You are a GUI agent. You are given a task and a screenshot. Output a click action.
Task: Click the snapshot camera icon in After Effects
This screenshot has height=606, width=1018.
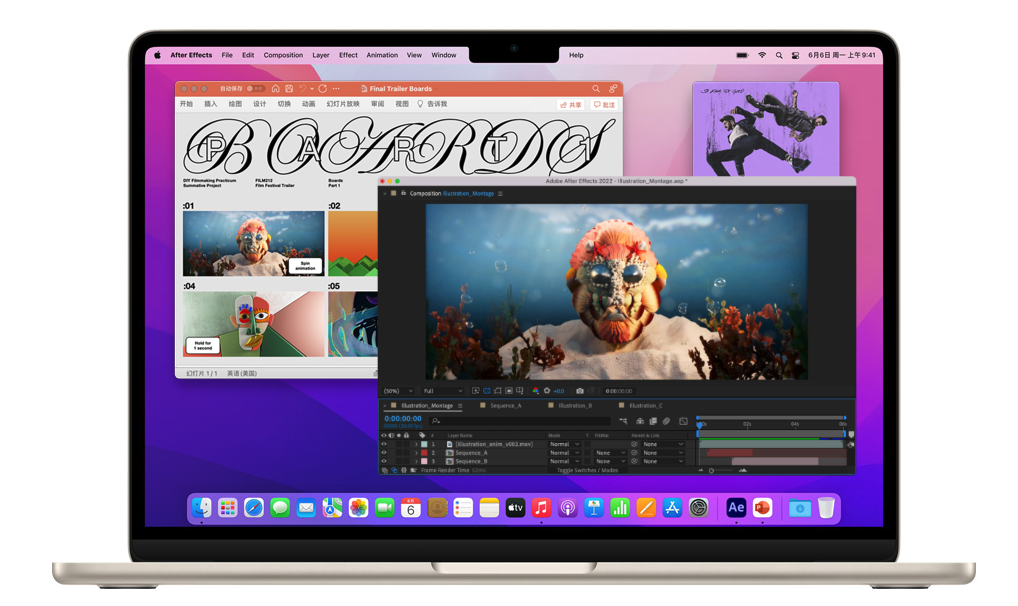pos(580,391)
